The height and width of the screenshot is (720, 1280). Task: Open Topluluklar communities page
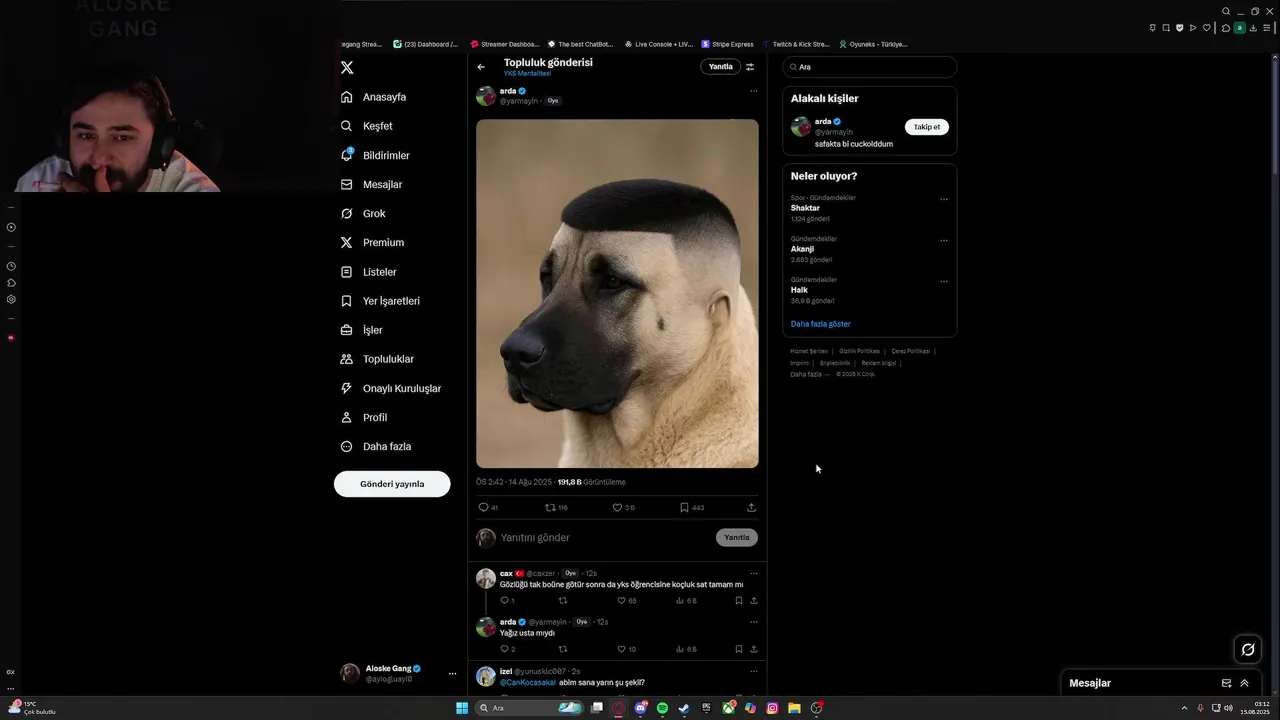[x=377, y=359]
